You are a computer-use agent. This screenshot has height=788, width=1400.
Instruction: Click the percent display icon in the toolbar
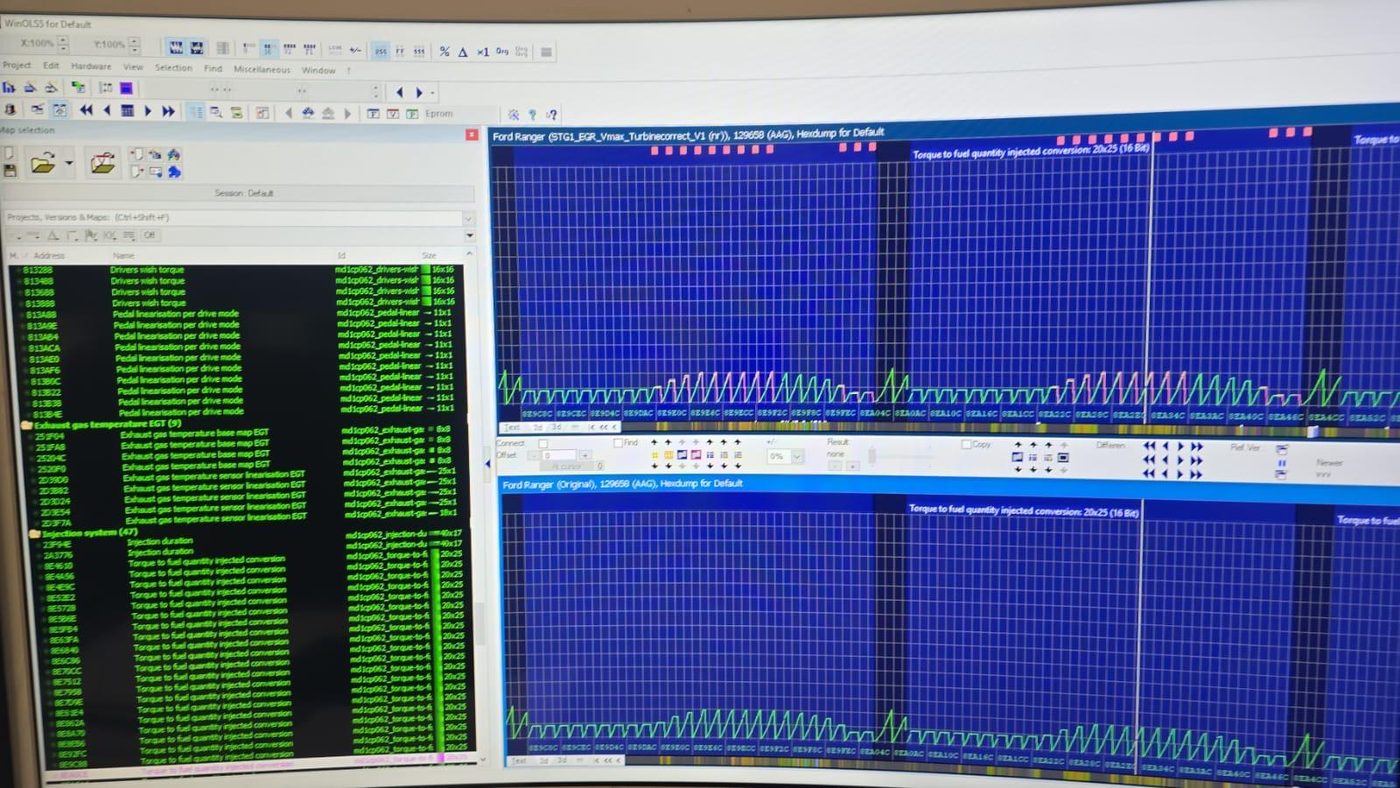coord(445,51)
